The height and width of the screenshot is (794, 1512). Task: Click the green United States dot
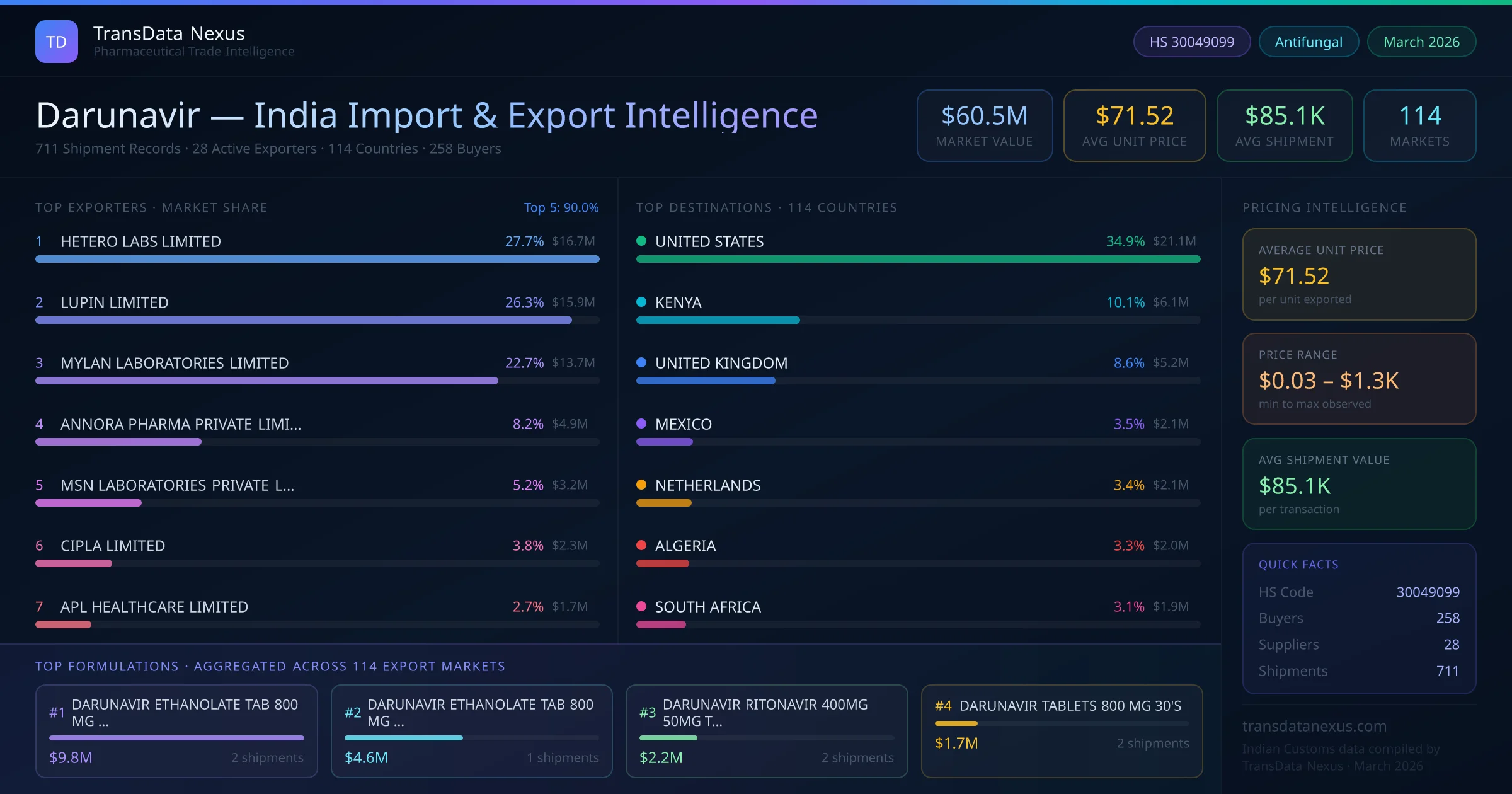pos(641,241)
